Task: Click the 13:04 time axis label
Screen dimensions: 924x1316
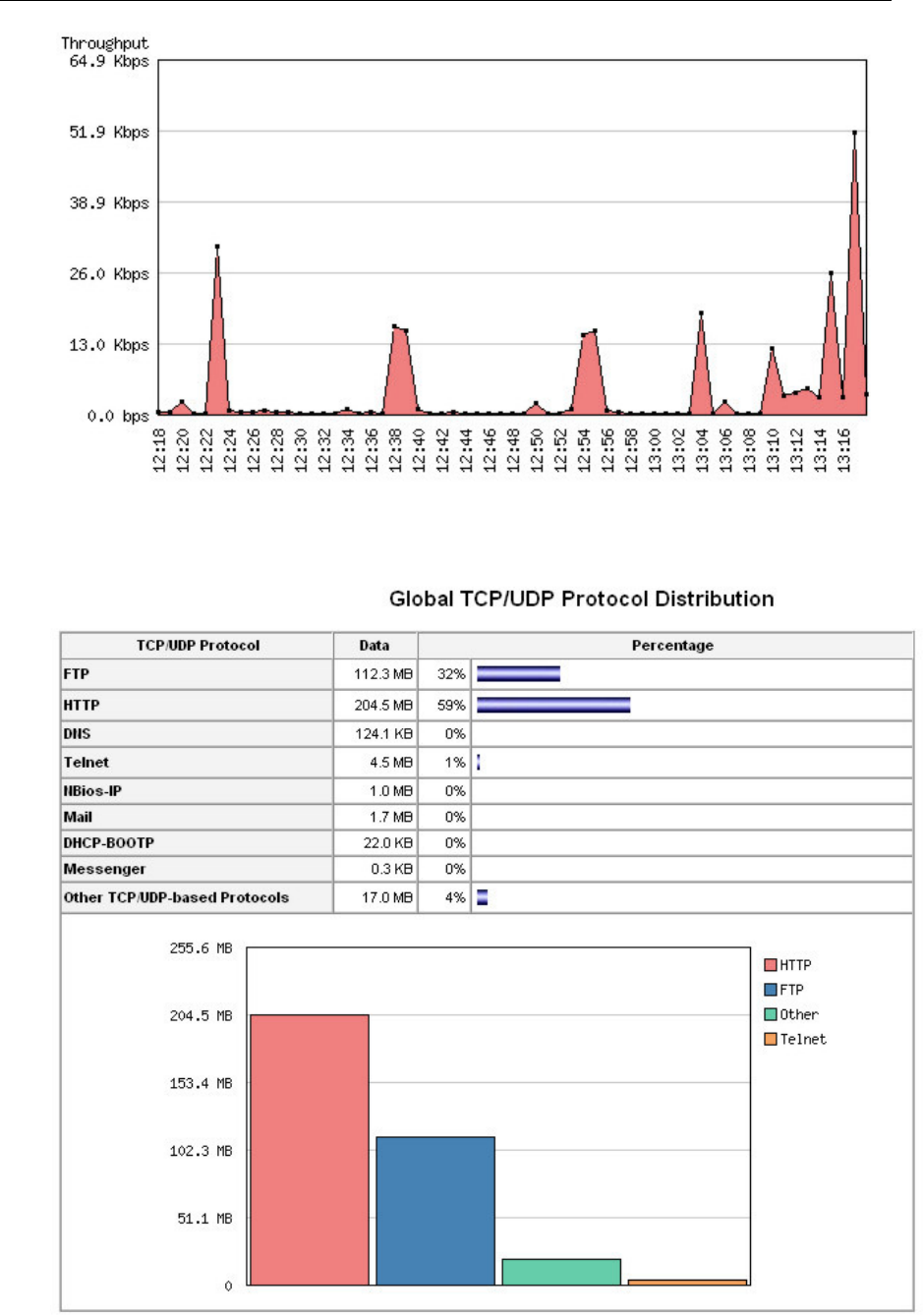Action: [702, 450]
